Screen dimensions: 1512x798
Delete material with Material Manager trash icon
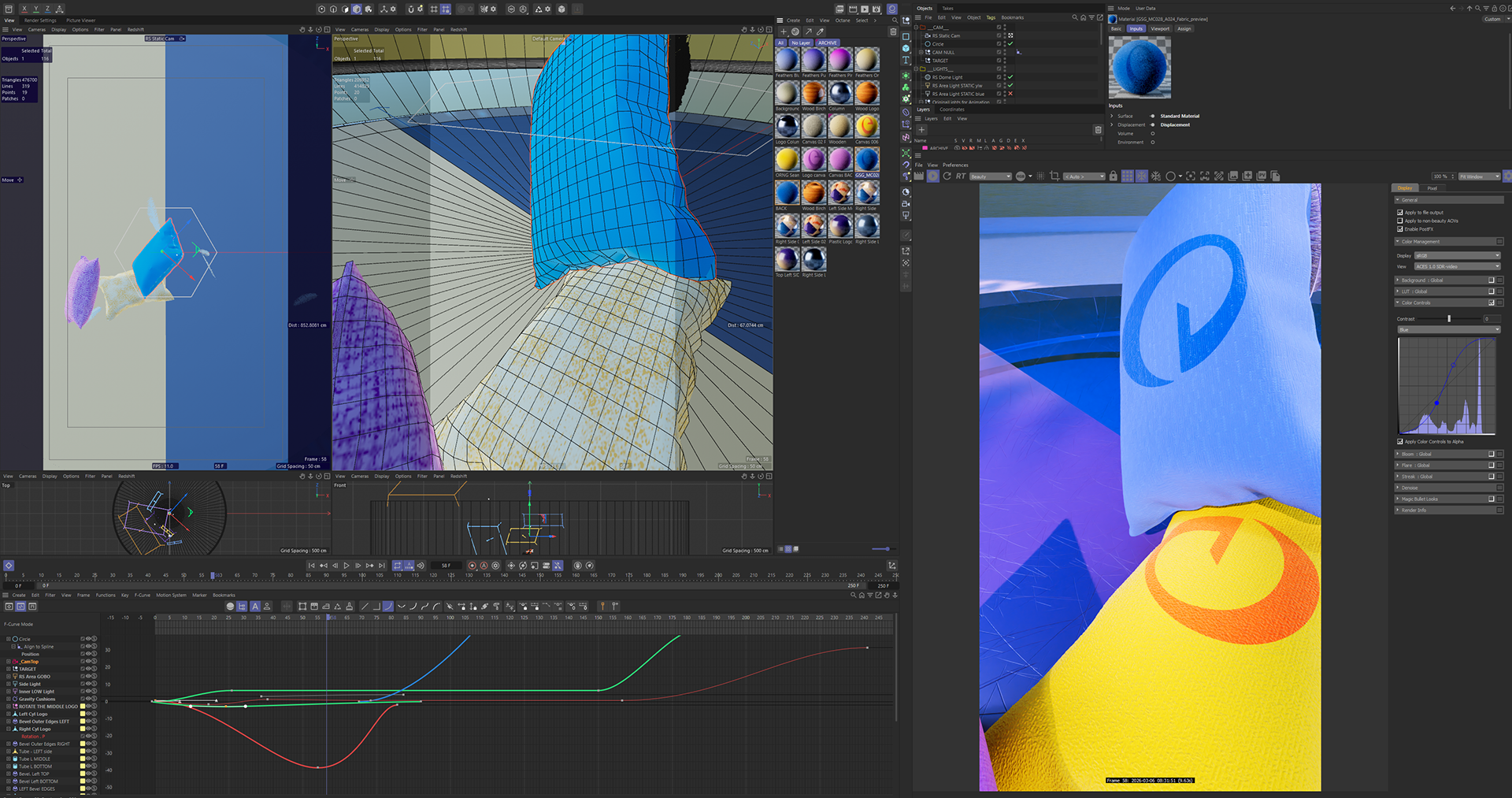point(893,32)
